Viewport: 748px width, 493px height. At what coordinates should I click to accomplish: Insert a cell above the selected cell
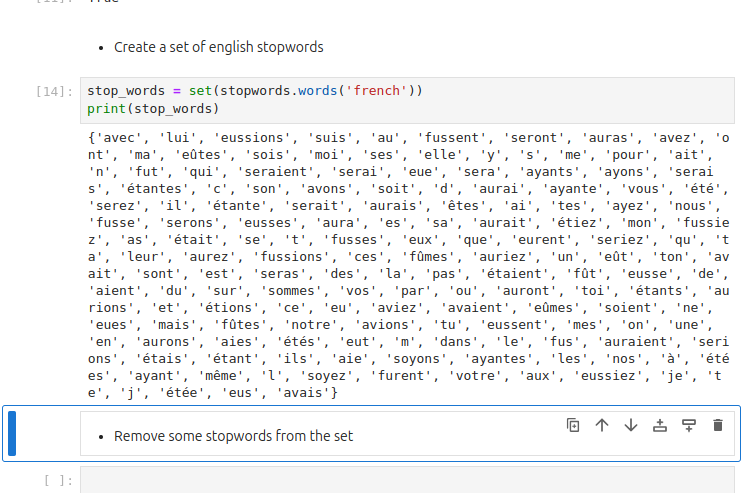pyautogui.click(x=660, y=425)
